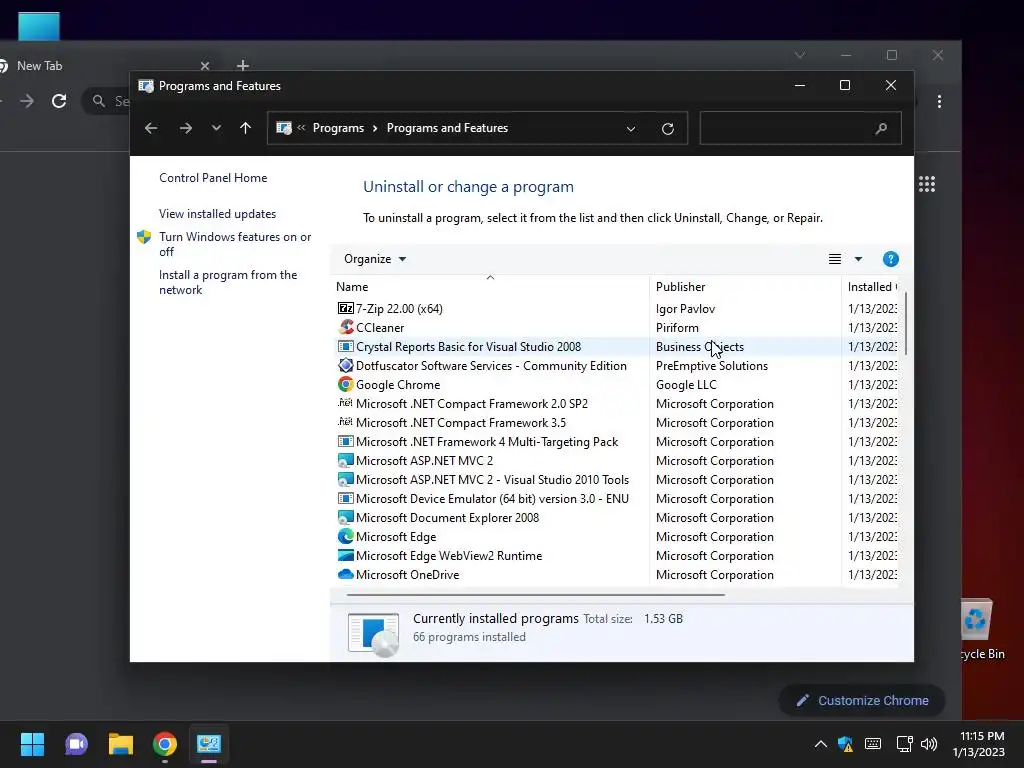
Task: Click the Programs breadcrumb segment
Action: pyautogui.click(x=338, y=128)
